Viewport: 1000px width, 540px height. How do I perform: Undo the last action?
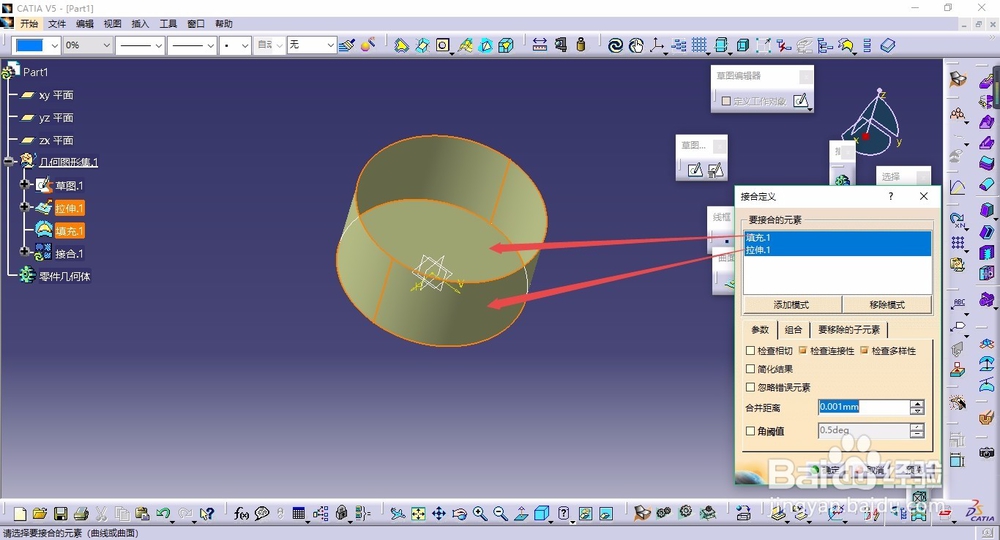163,514
